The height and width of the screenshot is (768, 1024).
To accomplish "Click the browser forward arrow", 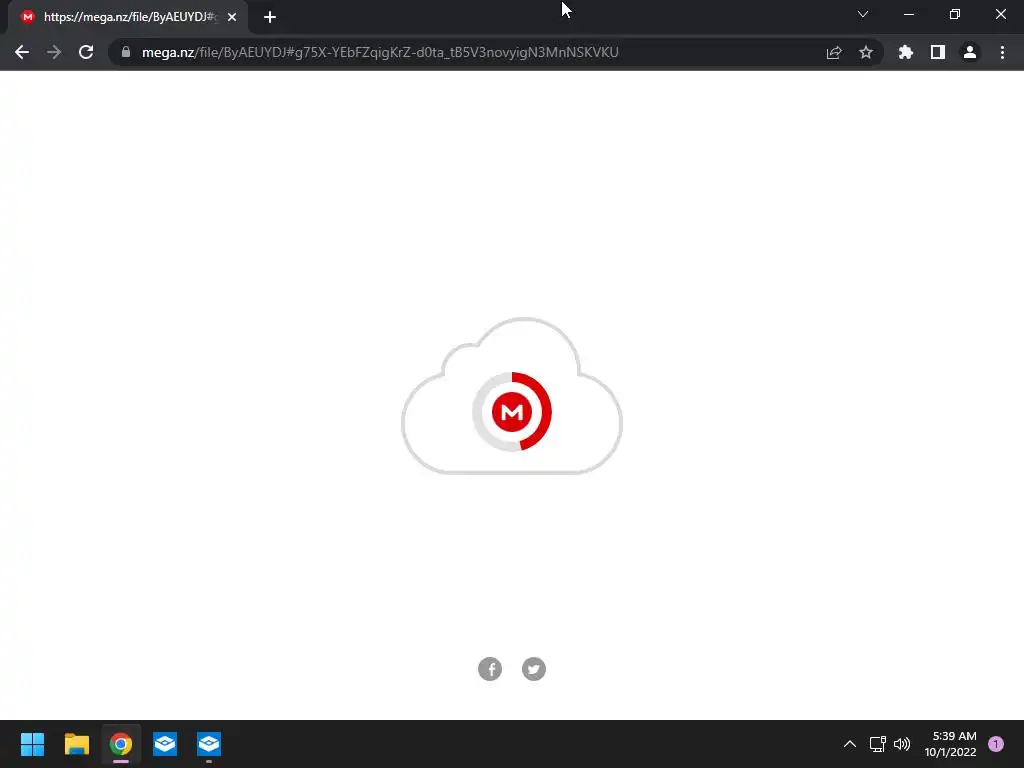I will [54, 52].
